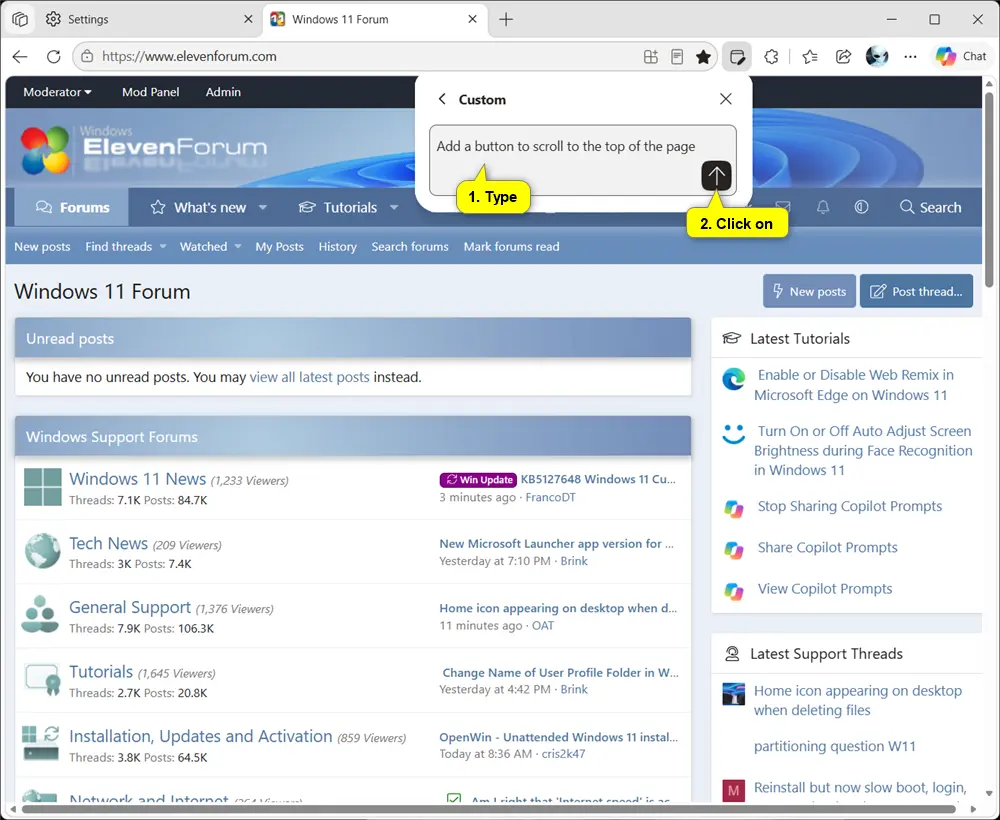Select the Windows 11 Forum tab
The height and width of the screenshot is (820, 1000).
coord(376,19)
